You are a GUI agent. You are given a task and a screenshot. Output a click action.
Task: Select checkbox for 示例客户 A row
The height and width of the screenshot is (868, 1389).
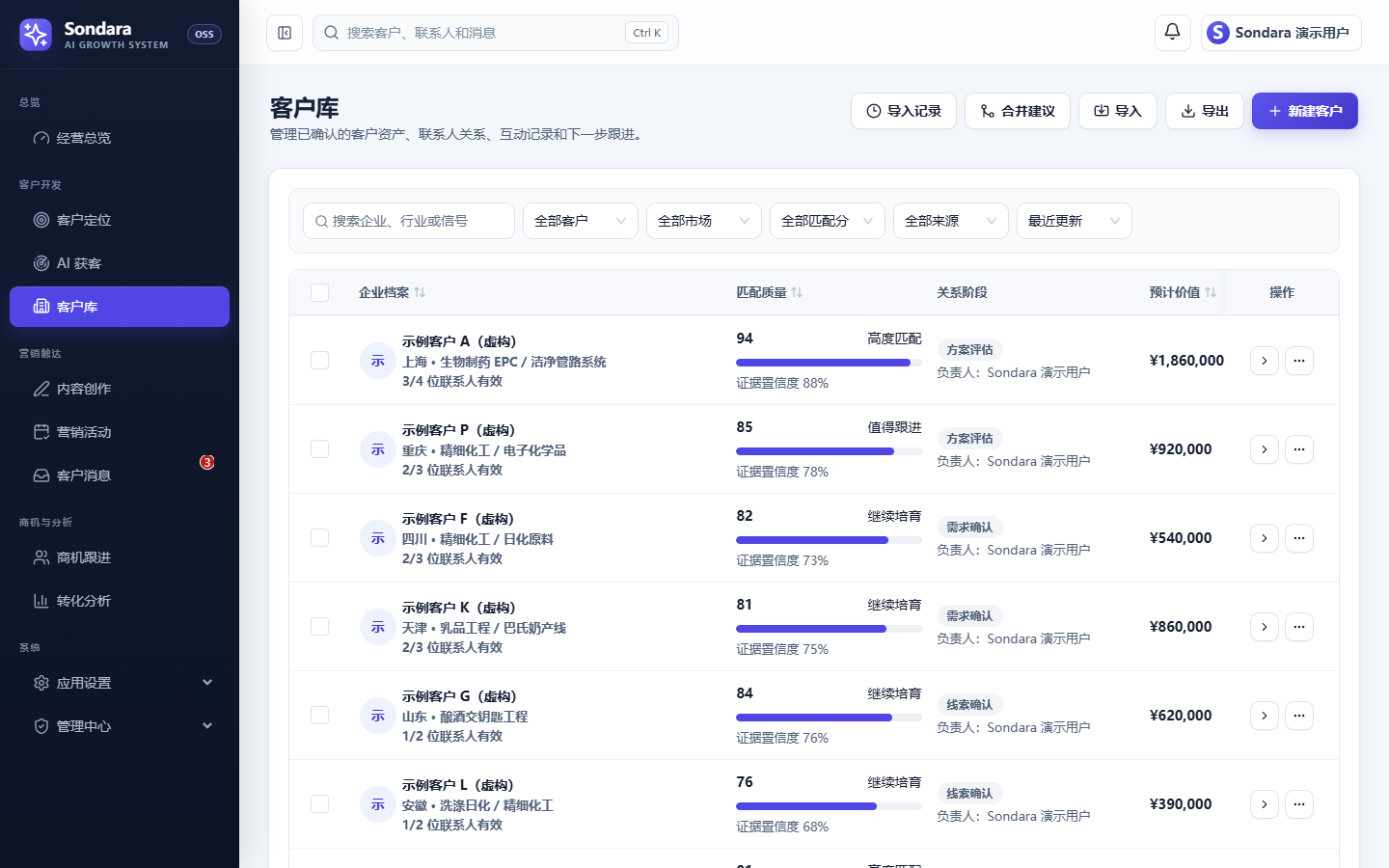coord(320,361)
